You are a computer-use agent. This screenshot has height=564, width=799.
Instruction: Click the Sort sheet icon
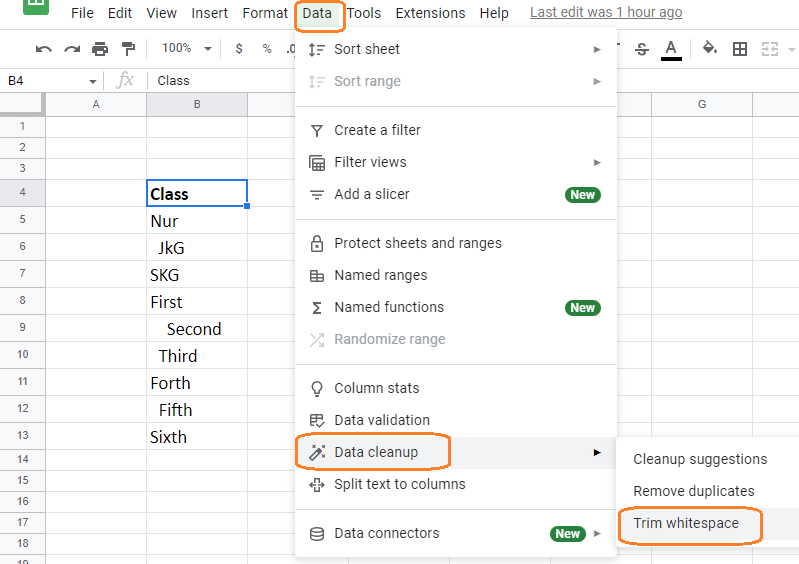click(x=316, y=49)
